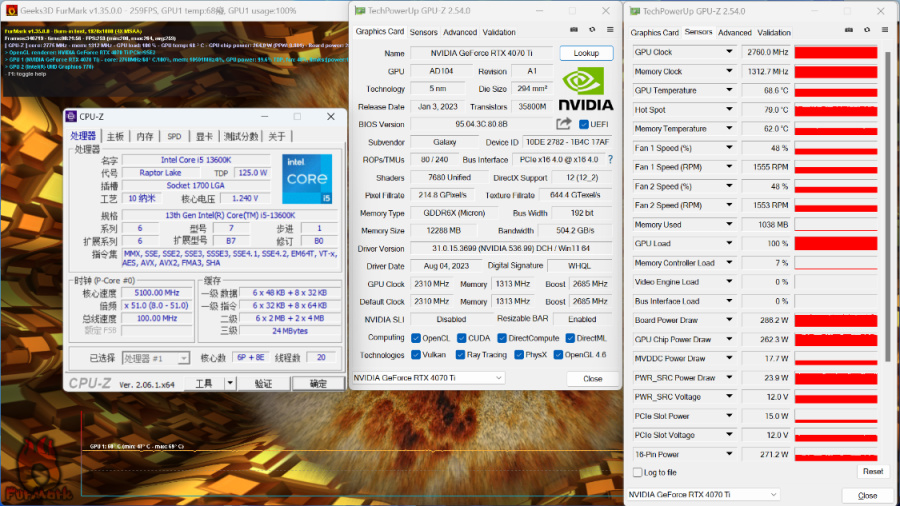Open the hamburger menu in GPU-Z Sensors window
The height and width of the screenshot is (506, 900).
pyautogui.click(x=885, y=30)
